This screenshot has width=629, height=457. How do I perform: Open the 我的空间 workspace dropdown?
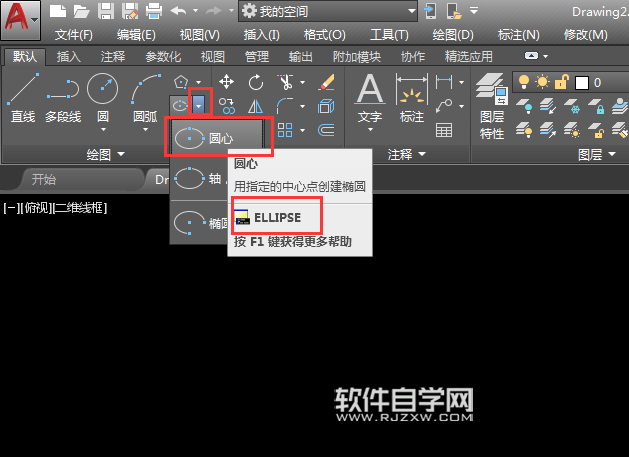point(328,11)
